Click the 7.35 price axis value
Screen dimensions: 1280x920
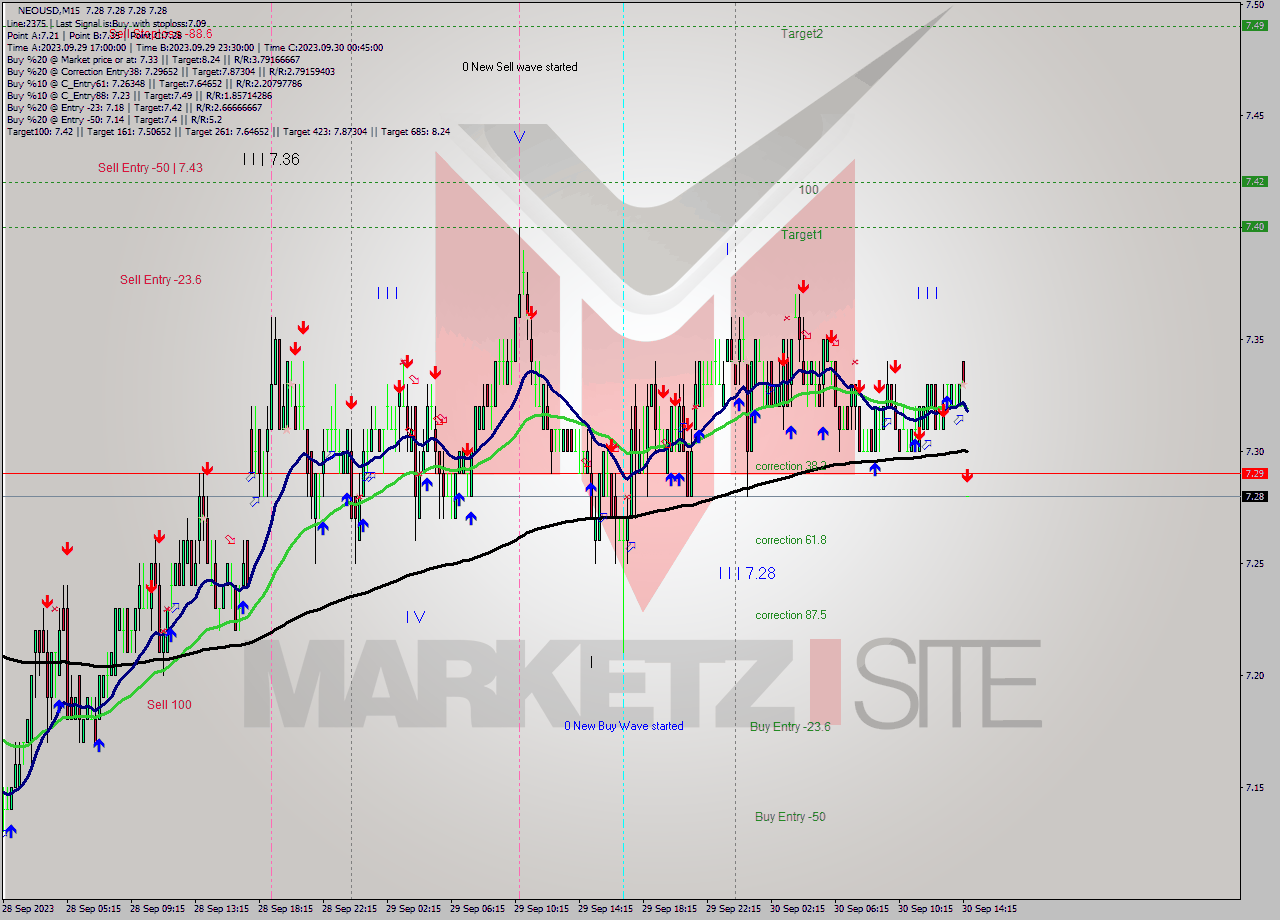point(1254,340)
